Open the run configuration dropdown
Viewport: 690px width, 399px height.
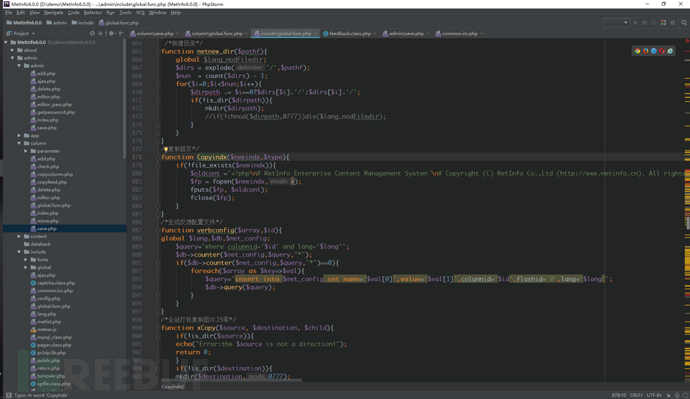point(616,22)
